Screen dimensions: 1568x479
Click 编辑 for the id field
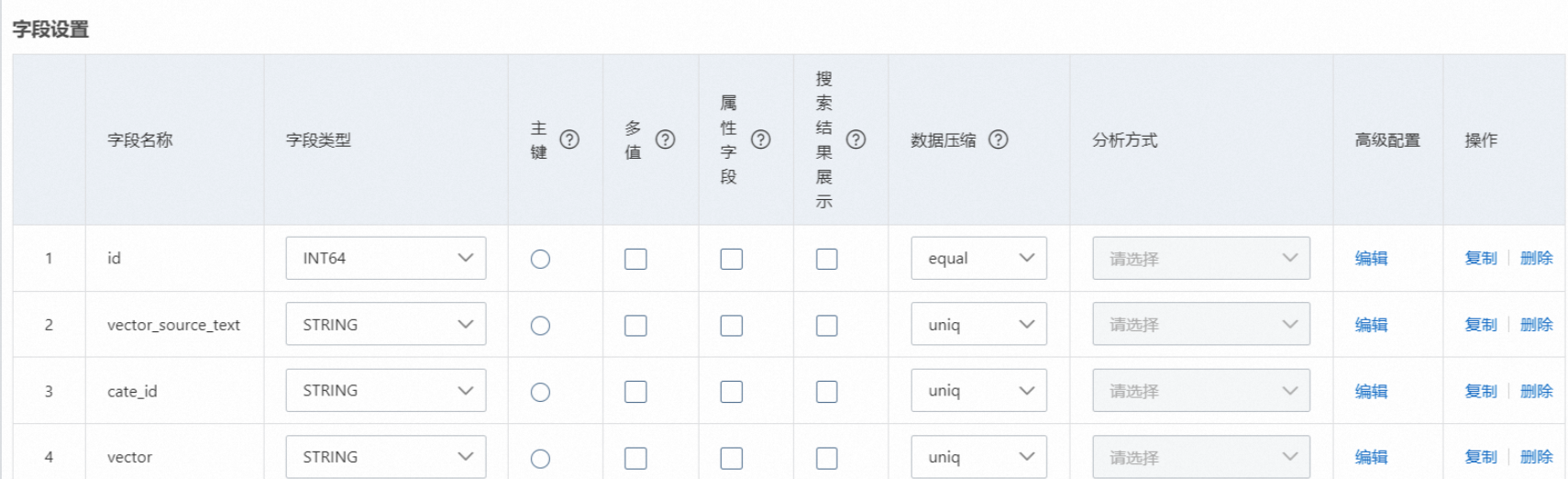(x=1371, y=259)
